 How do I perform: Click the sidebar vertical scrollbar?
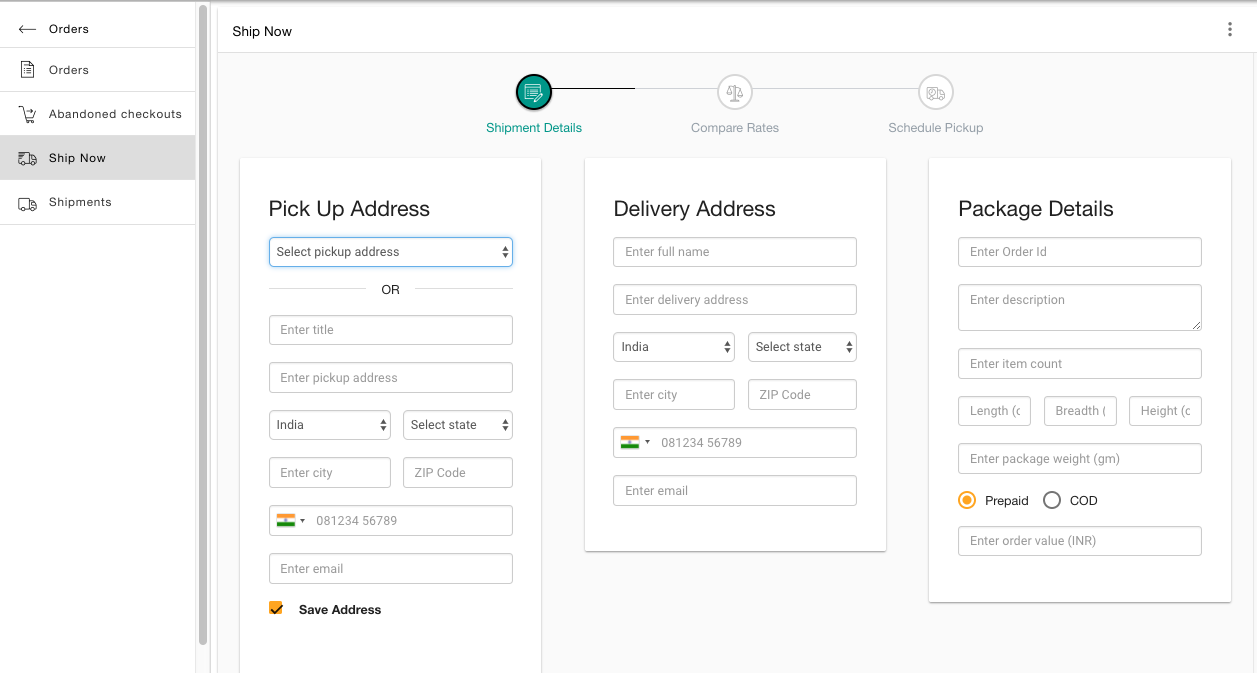click(203, 325)
